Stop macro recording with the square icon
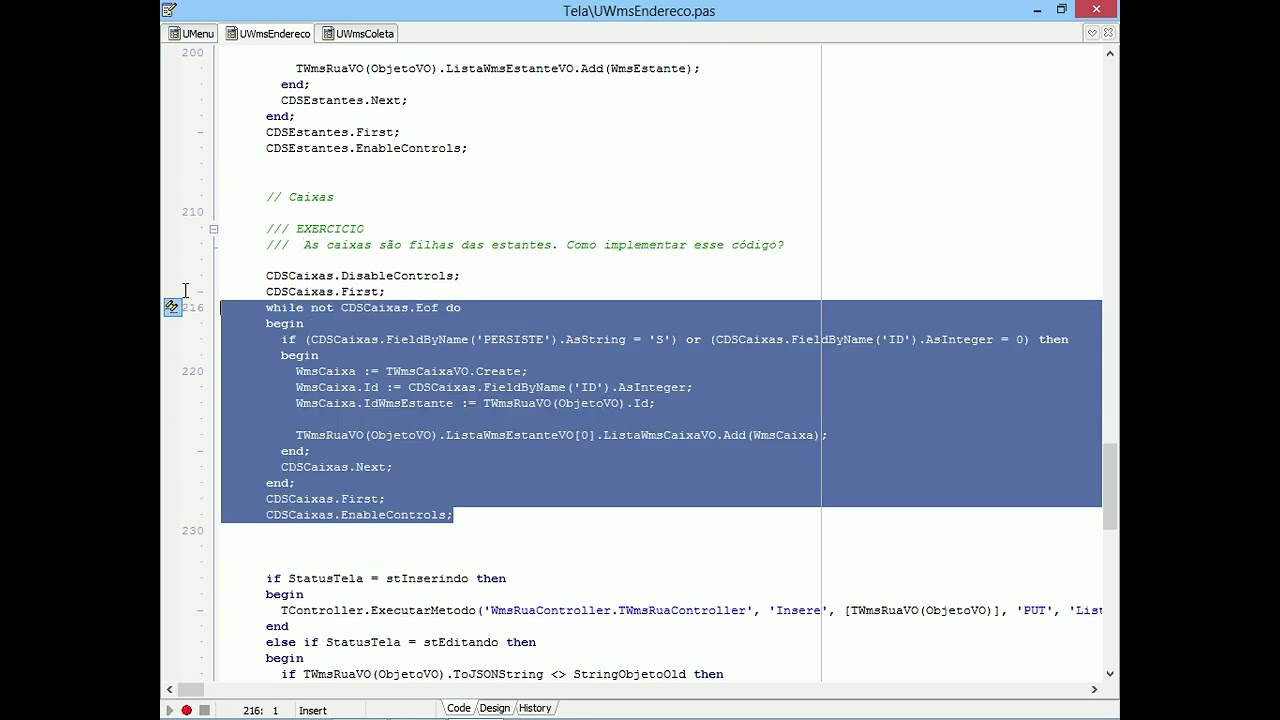The width and height of the screenshot is (1280, 720). [204, 710]
